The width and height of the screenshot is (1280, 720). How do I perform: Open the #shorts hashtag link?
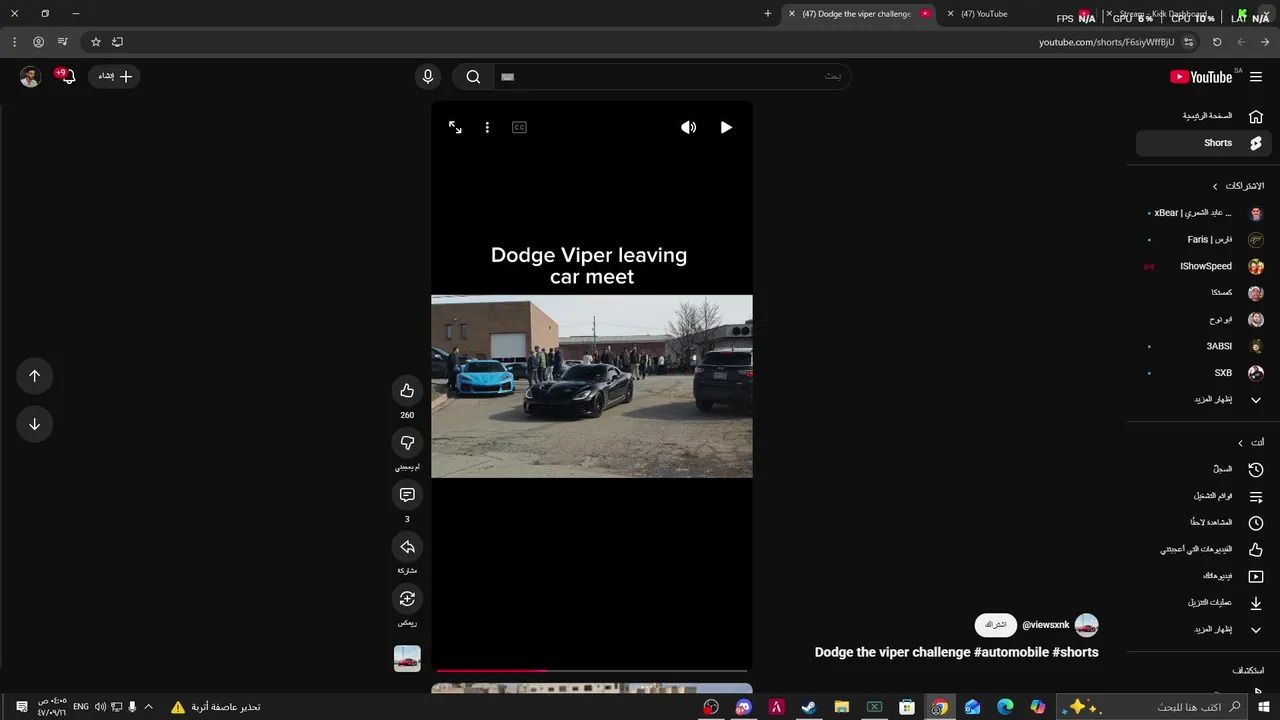[x=1075, y=652]
